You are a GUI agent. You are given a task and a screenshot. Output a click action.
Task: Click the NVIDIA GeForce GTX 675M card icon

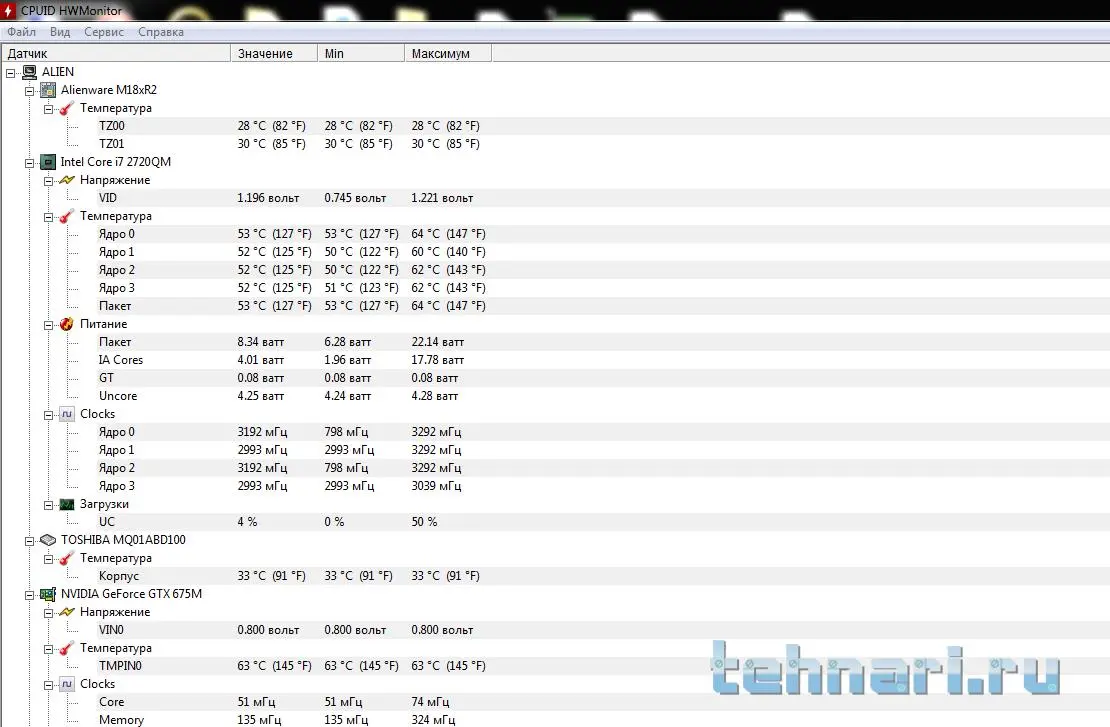tap(48, 594)
